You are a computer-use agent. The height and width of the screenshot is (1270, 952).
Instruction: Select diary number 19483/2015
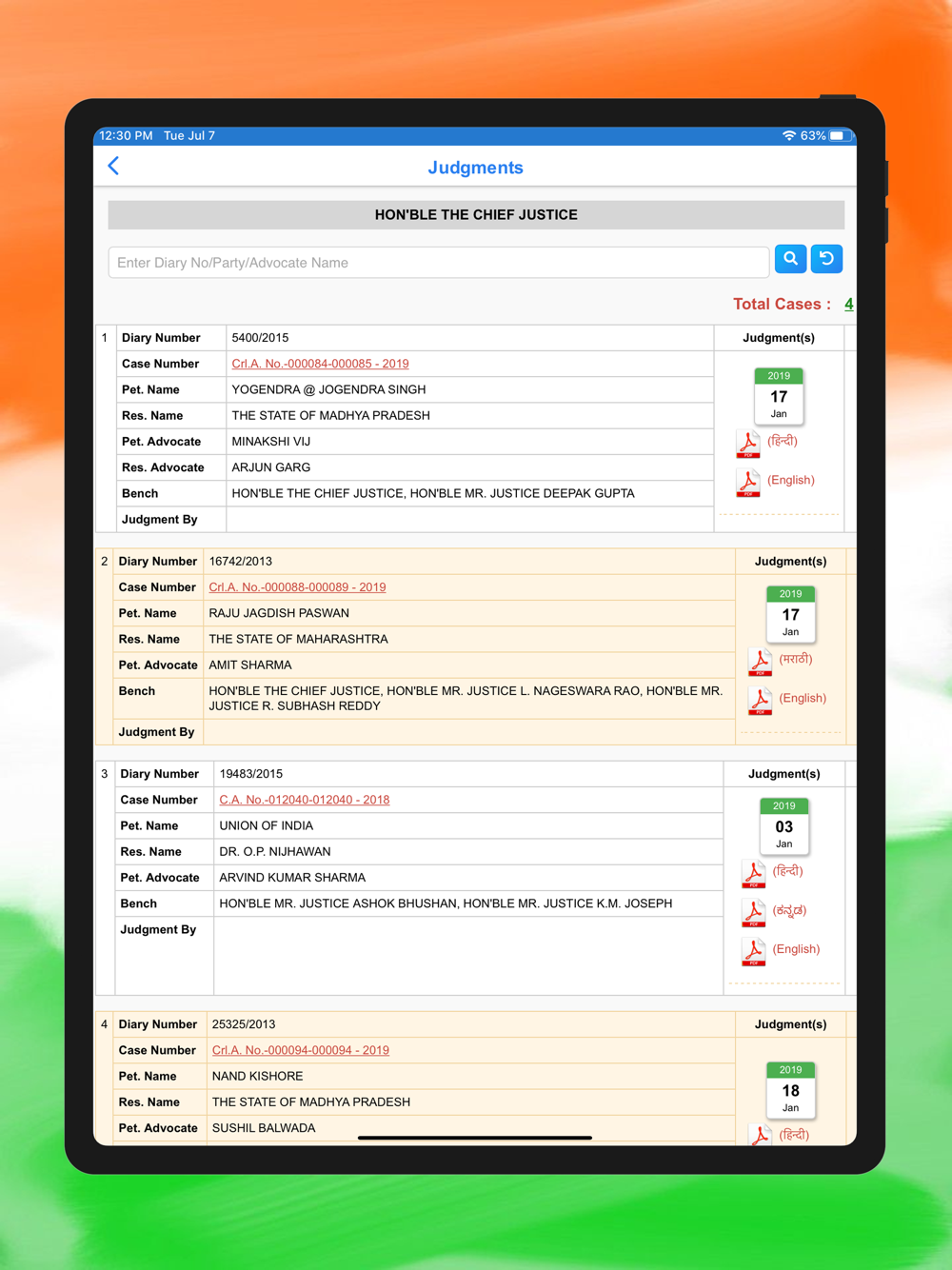[250, 774]
